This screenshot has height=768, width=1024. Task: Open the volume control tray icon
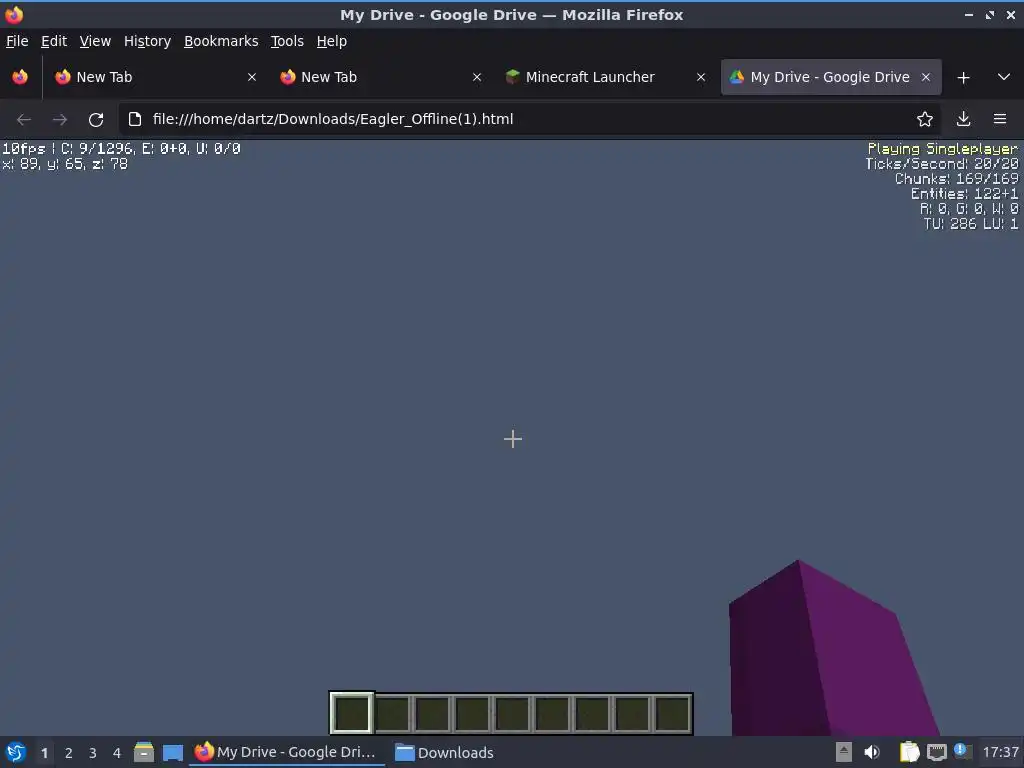tap(872, 752)
